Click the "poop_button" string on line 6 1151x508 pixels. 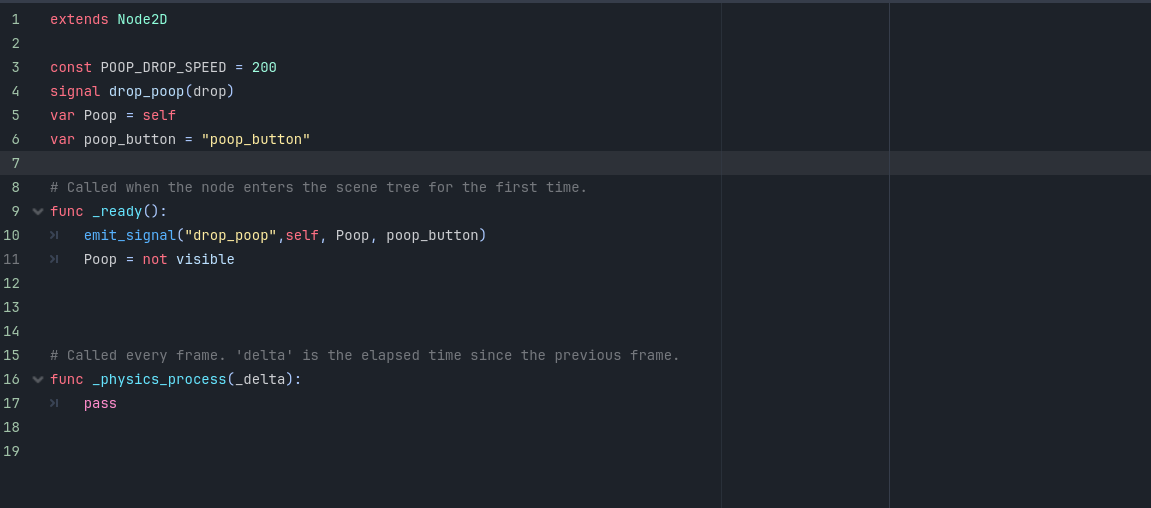coord(256,139)
